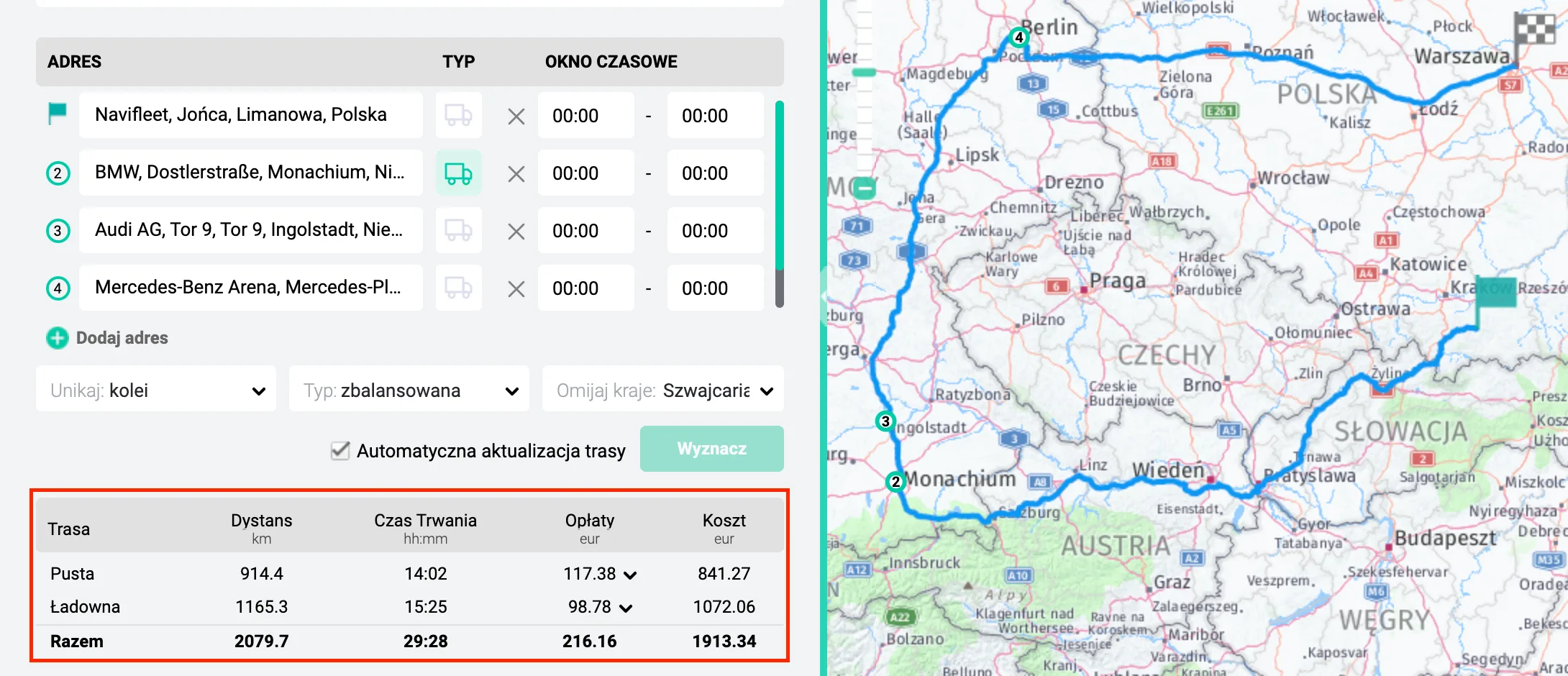Edit the Audi AG, Tor 9 address field
Viewport: 1568px width, 676px height.
point(251,230)
